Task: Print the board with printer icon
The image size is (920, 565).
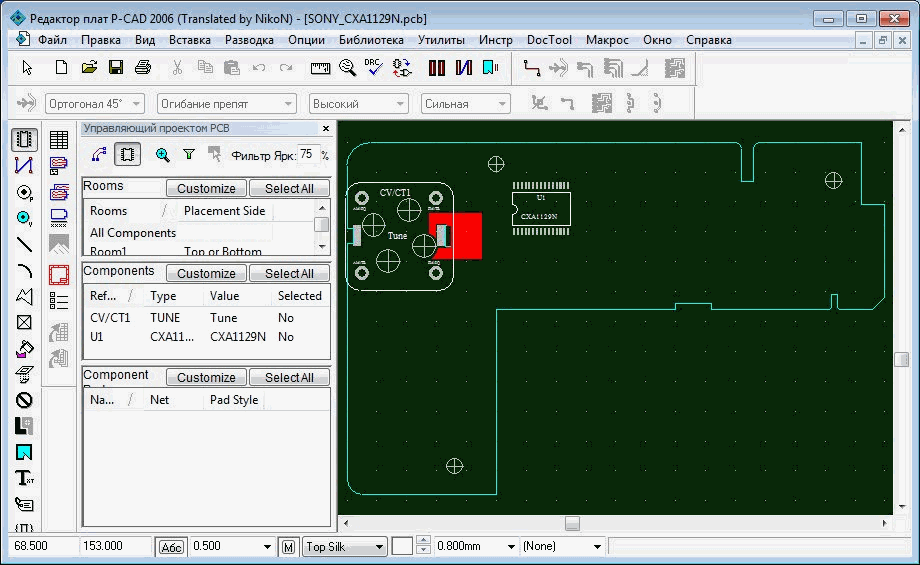Action: 143,68
